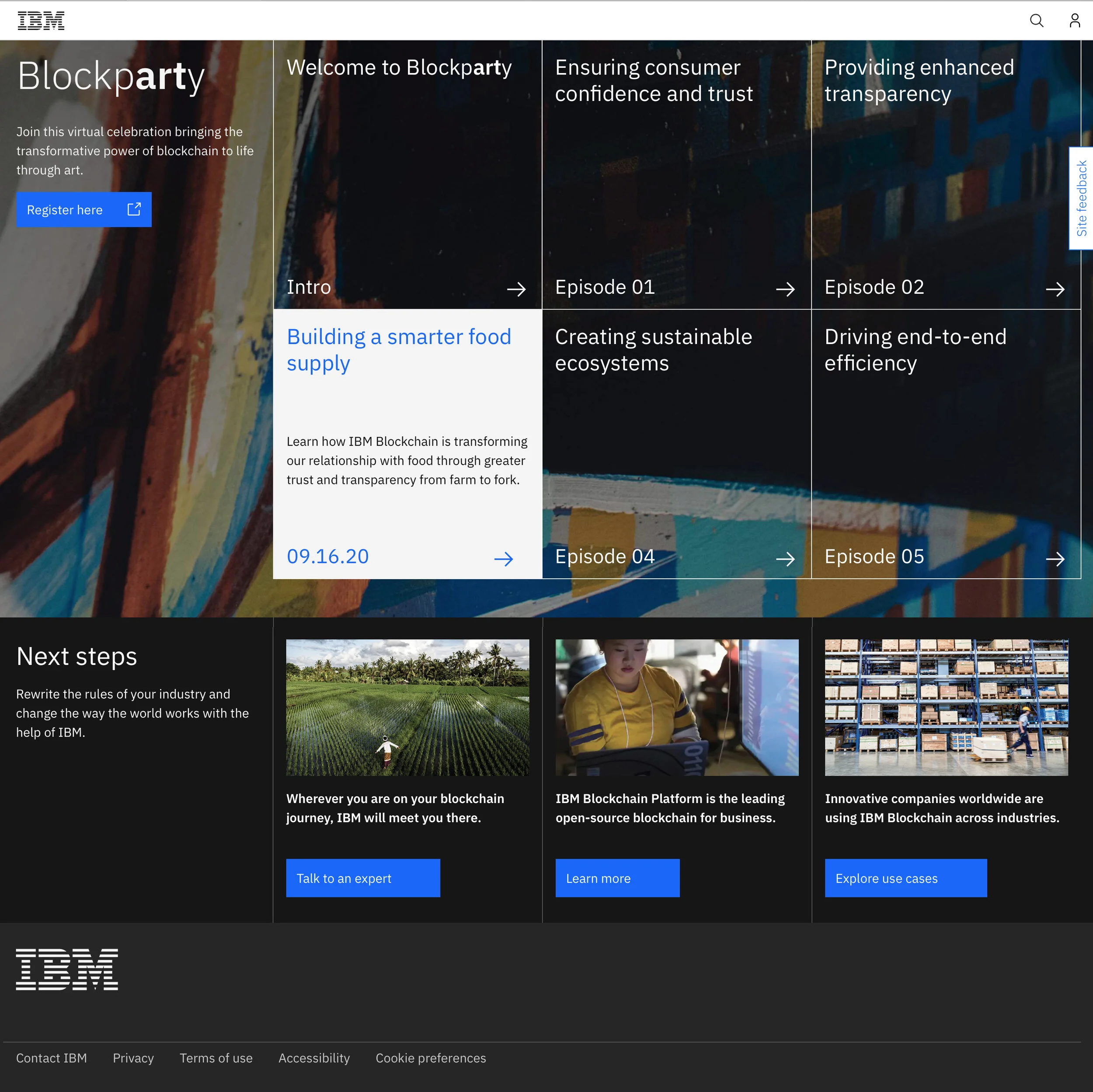The width and height of the screenshot is (1093, 1092).
Task: Open Cookie preferences in the footer
Action: [x=431, y=1058]
